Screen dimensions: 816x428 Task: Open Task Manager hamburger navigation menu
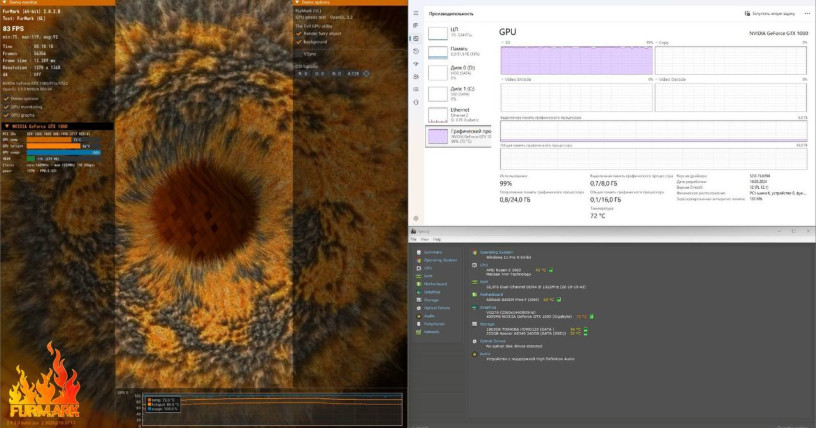click(416, 14)
